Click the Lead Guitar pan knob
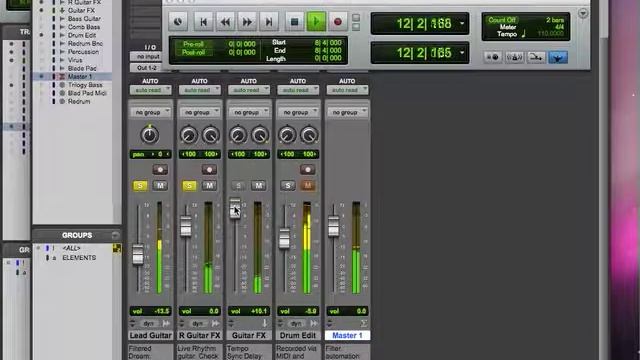 point(150,135)
